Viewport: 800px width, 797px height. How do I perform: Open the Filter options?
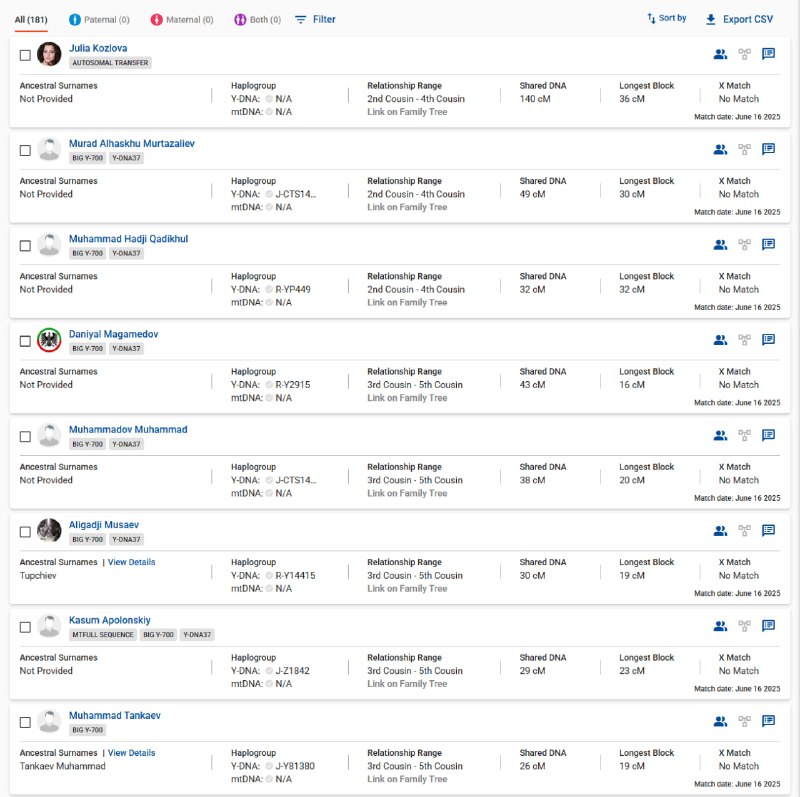tap(315, 19)
